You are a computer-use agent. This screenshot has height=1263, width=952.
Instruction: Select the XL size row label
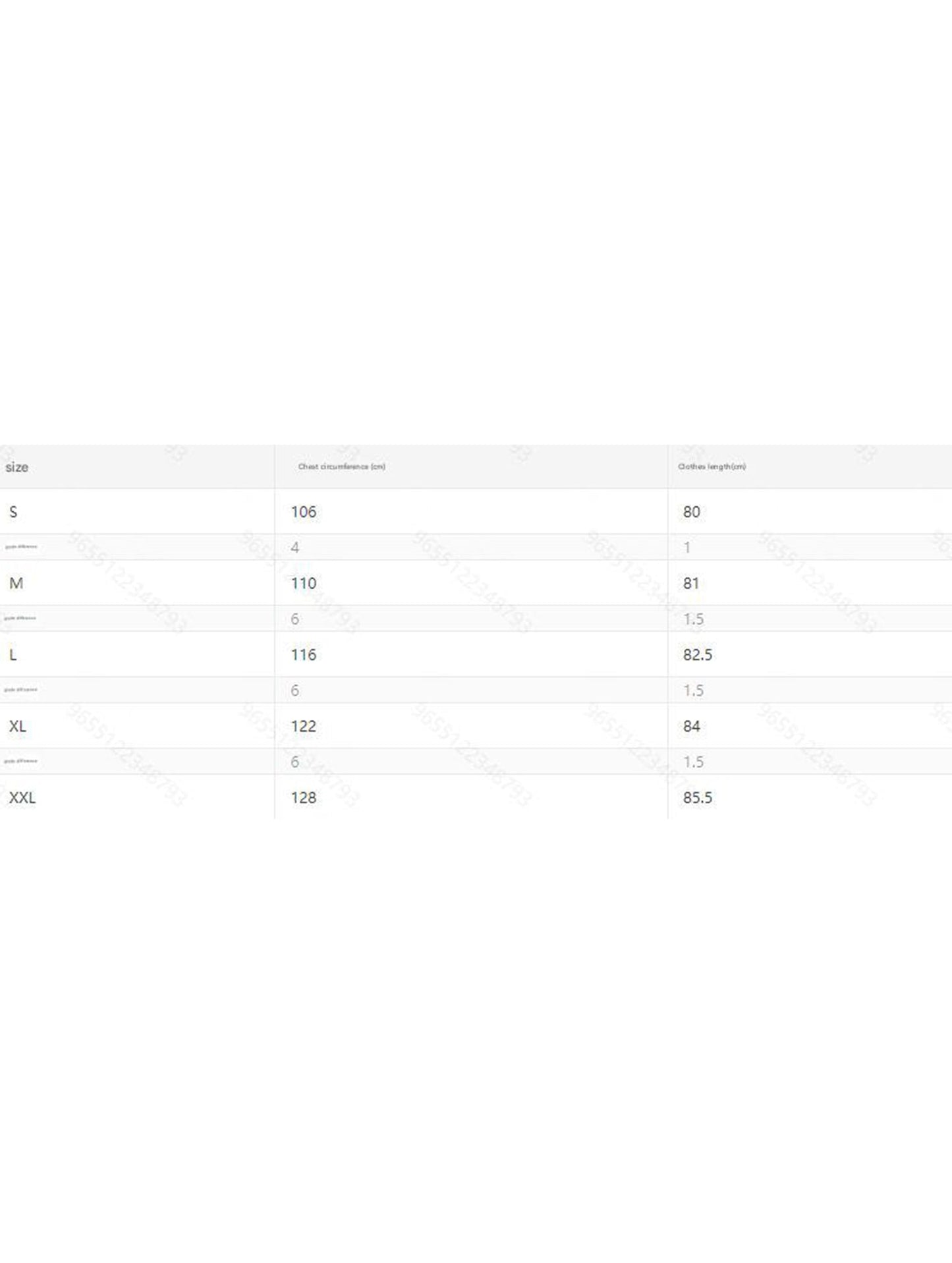point(18,726)
